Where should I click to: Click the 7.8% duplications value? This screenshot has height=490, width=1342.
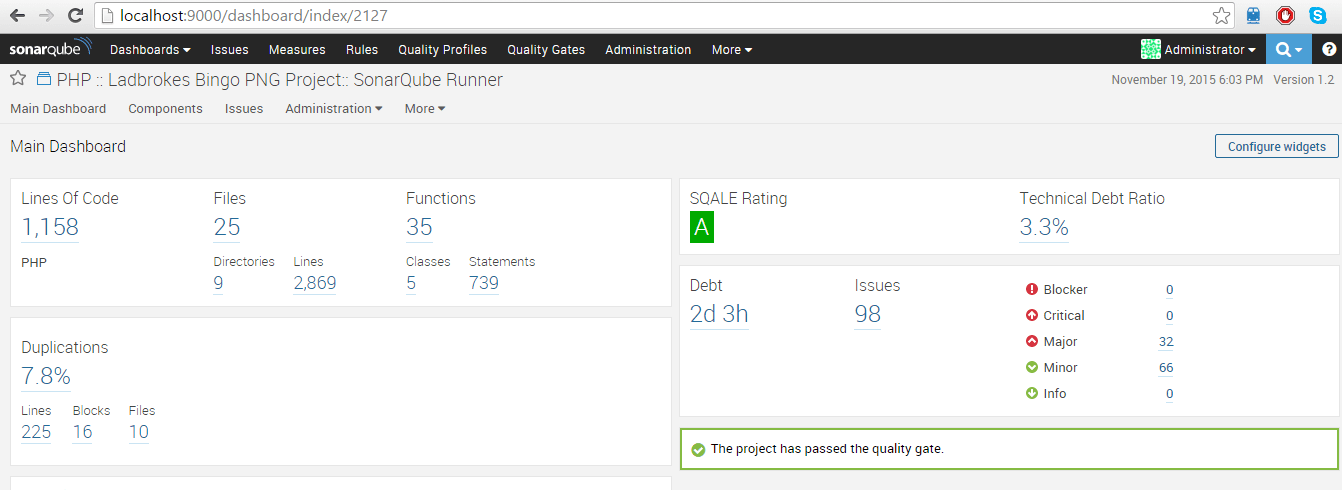point(46,376)
